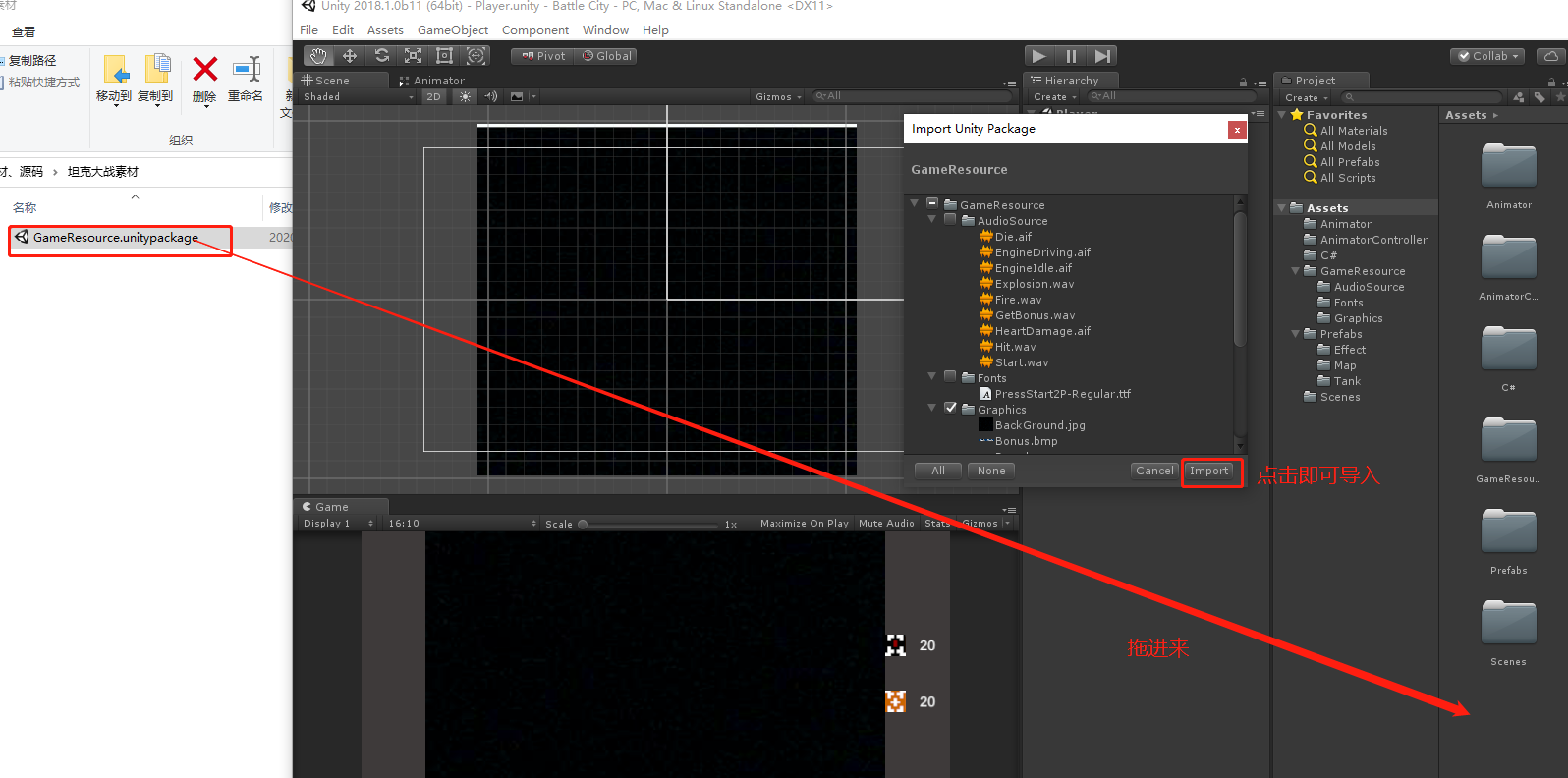
Task: Adjust the Game view Scale slider
Action: coord(649,524)
